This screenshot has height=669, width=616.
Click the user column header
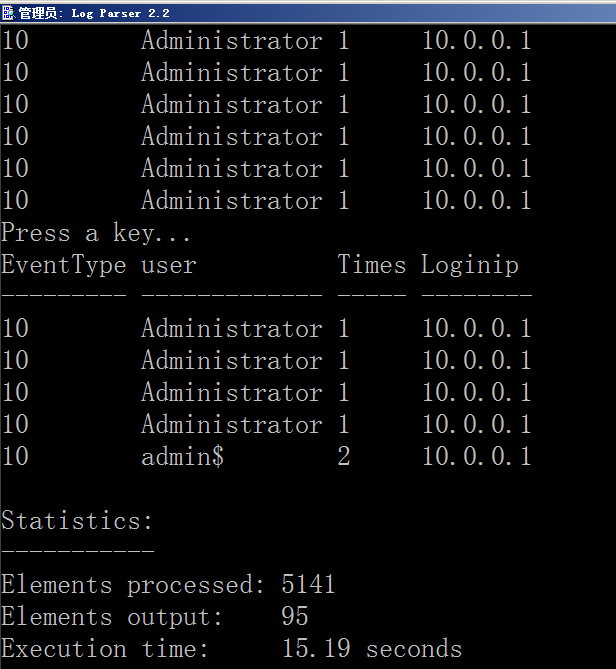[169, 265]
